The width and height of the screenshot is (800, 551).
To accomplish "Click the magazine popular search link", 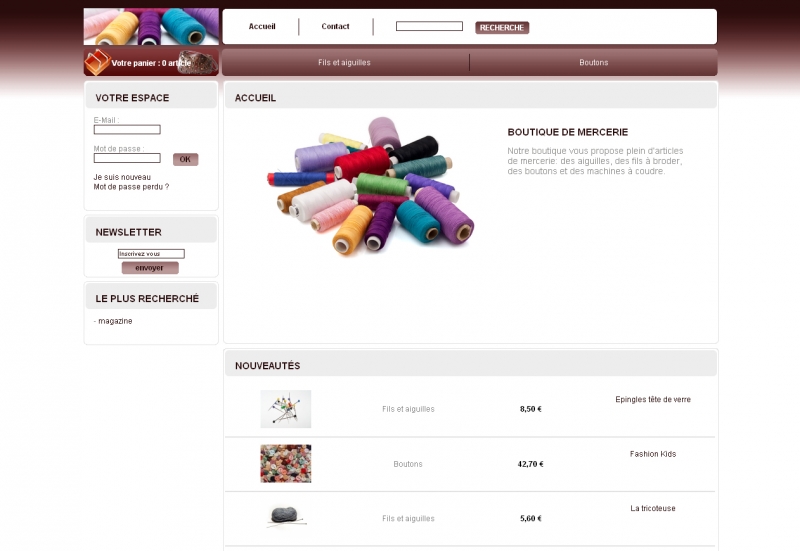I will pyautogui.click(x=115, y=321).
